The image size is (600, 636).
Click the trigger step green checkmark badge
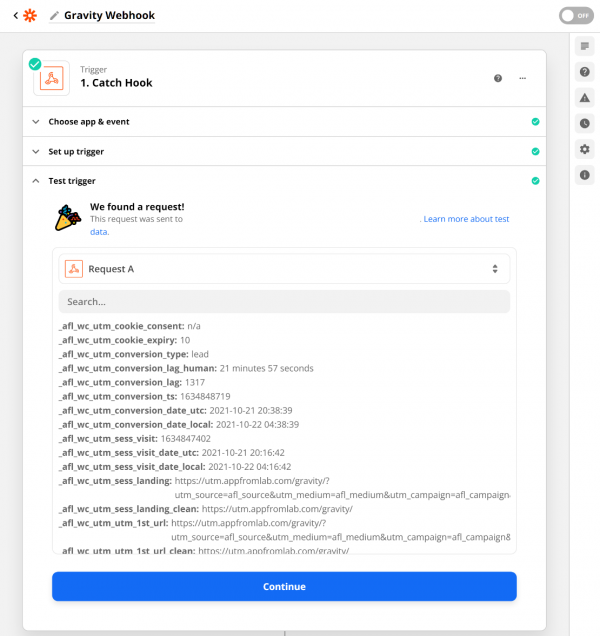click(35, 64)
